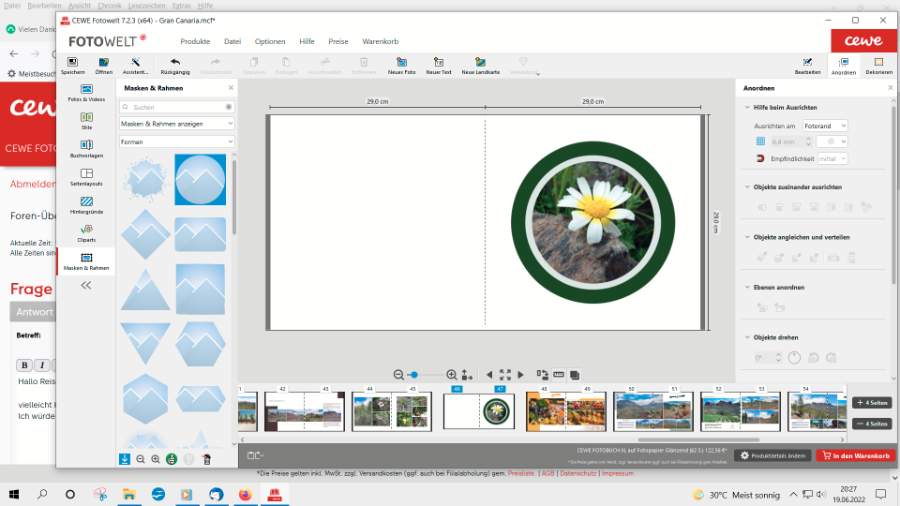This screenshot has height=506, width=900.
Task: Open the Hintergründe backgrounds panel
Action: pyautogui.click(x=86, y=204)
